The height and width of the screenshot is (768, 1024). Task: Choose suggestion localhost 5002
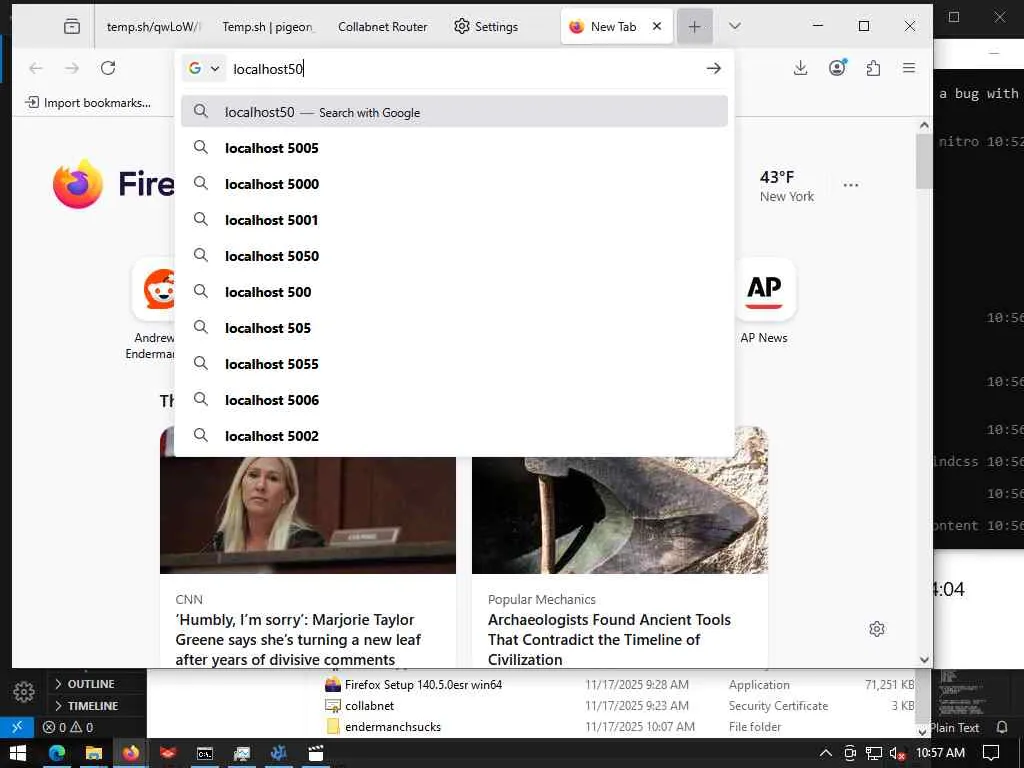pos(455,435)
